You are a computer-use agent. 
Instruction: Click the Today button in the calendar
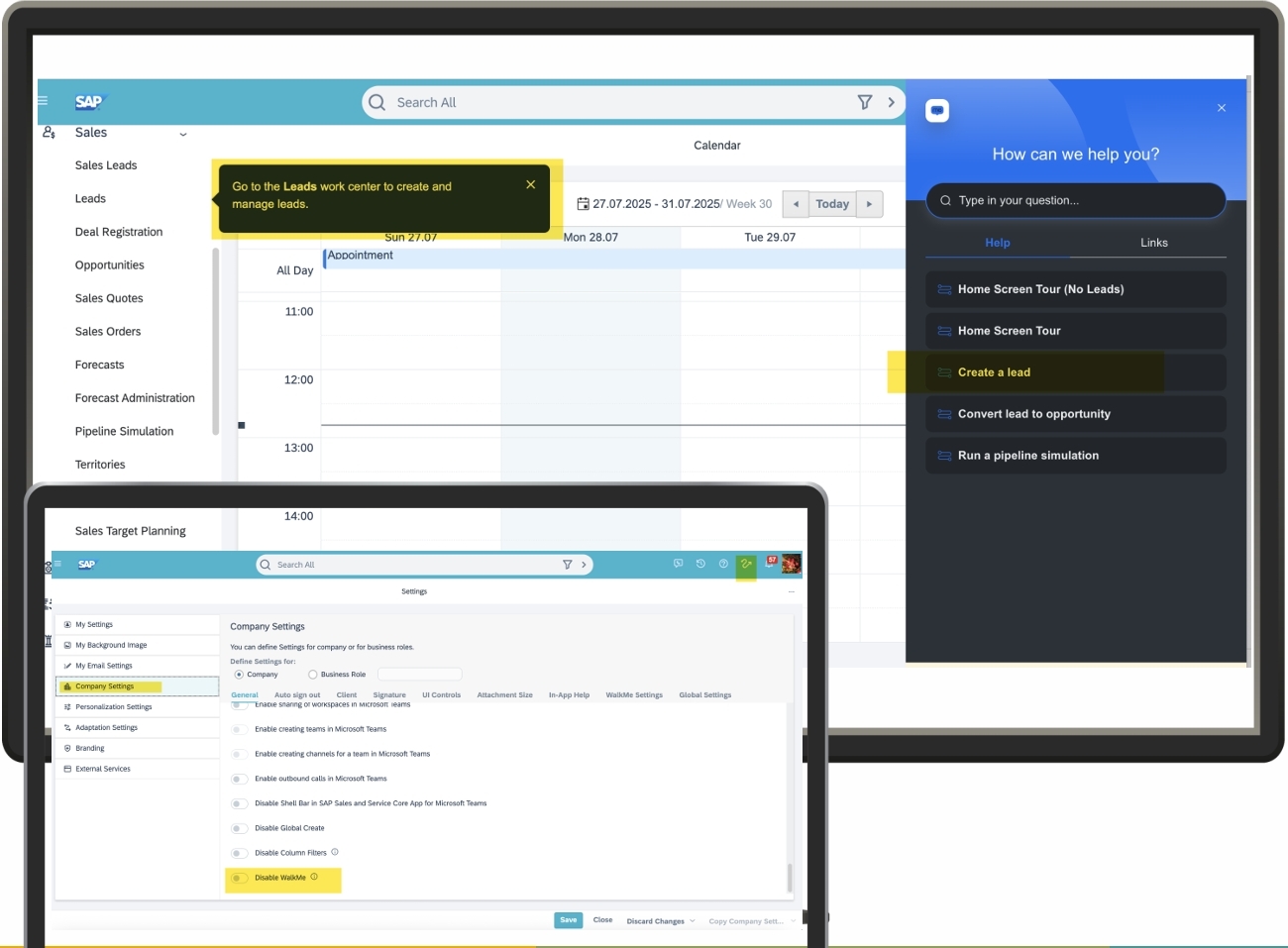coord(832,204)
